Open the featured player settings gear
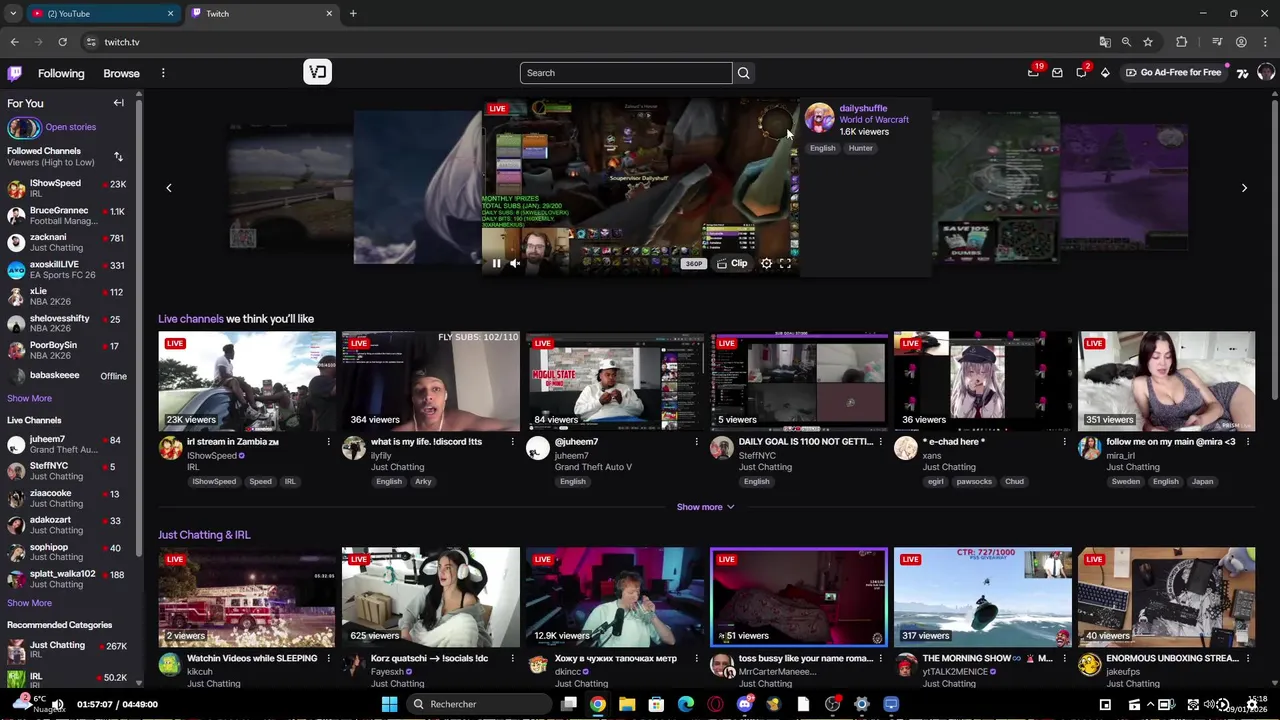 tap(766, 264)
